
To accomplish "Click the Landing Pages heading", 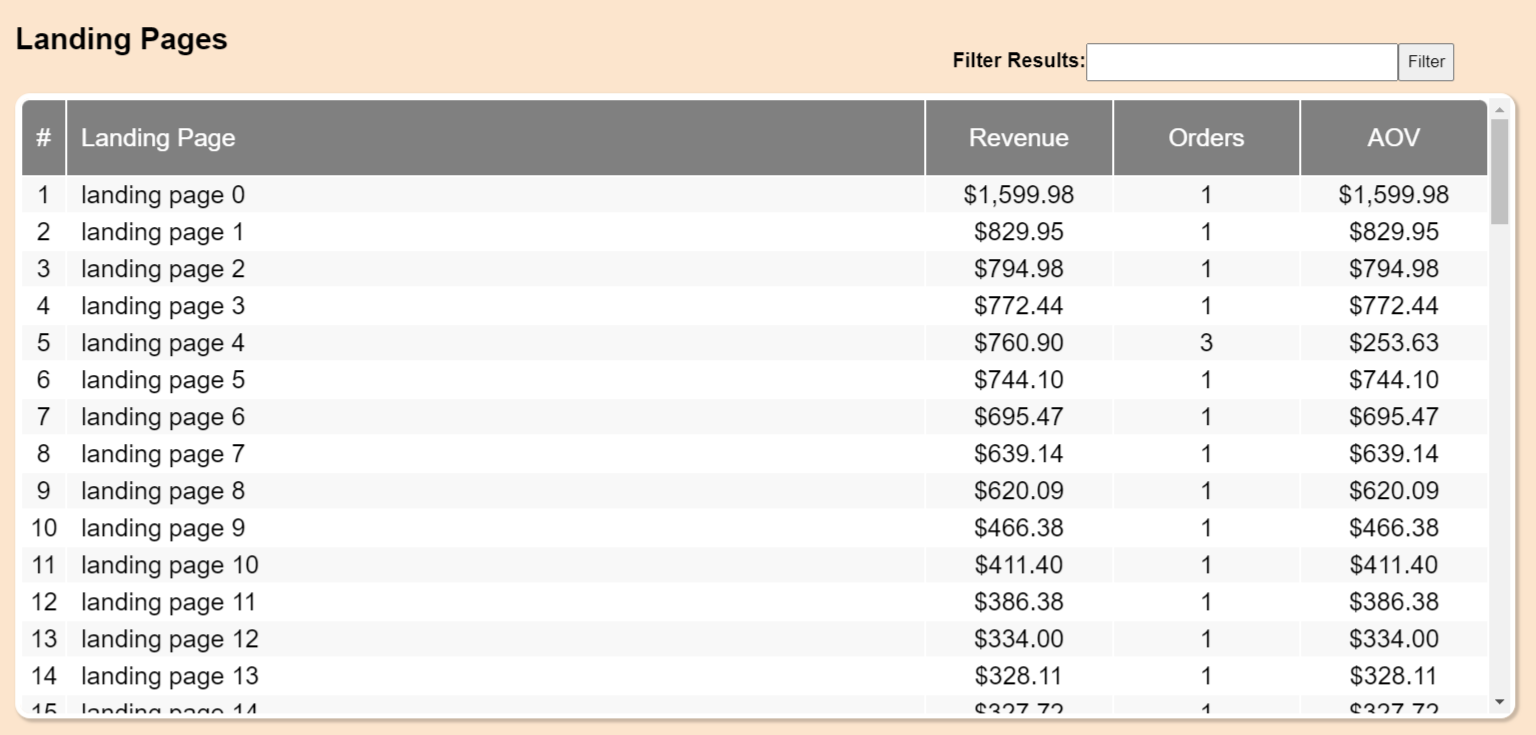I will pos(122,39).
